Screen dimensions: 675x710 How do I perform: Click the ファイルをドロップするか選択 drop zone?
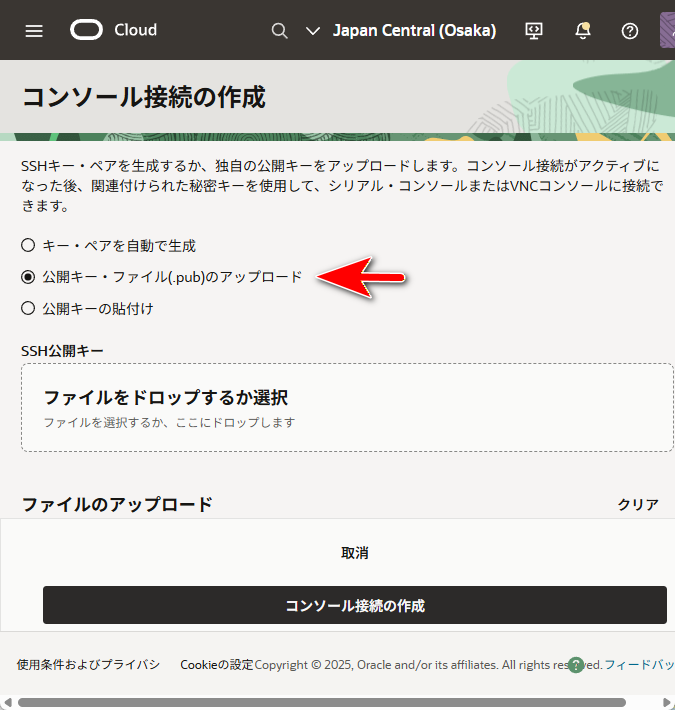coord(347,408)
